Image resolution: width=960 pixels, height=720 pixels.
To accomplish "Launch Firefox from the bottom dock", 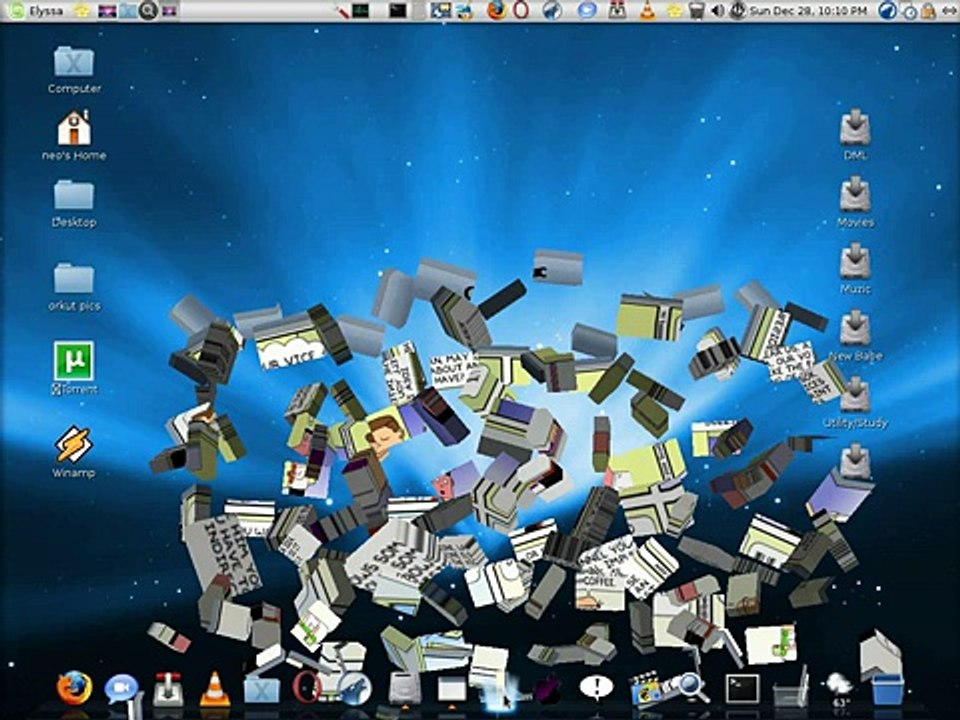I will (x=74, y=688).
